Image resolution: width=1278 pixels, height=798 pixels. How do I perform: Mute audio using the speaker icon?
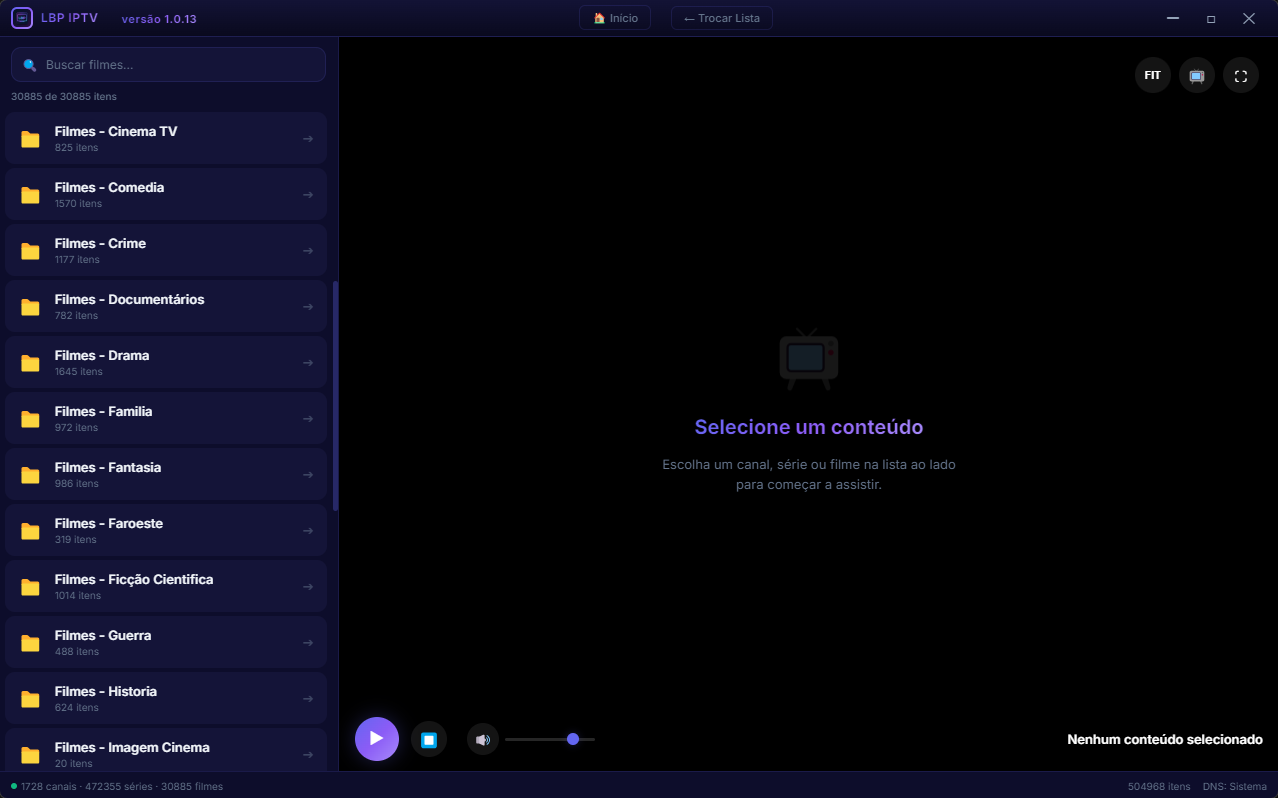483,740
